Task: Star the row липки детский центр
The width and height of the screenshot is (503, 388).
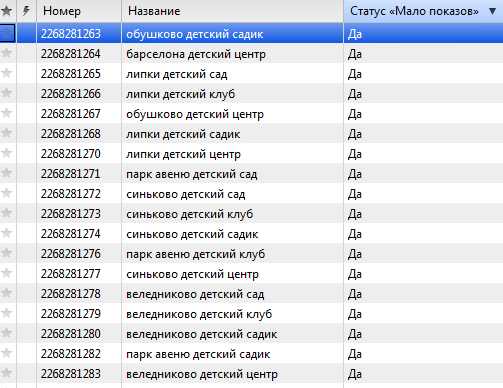Action: pyautogui.click(x=7, y=153)
